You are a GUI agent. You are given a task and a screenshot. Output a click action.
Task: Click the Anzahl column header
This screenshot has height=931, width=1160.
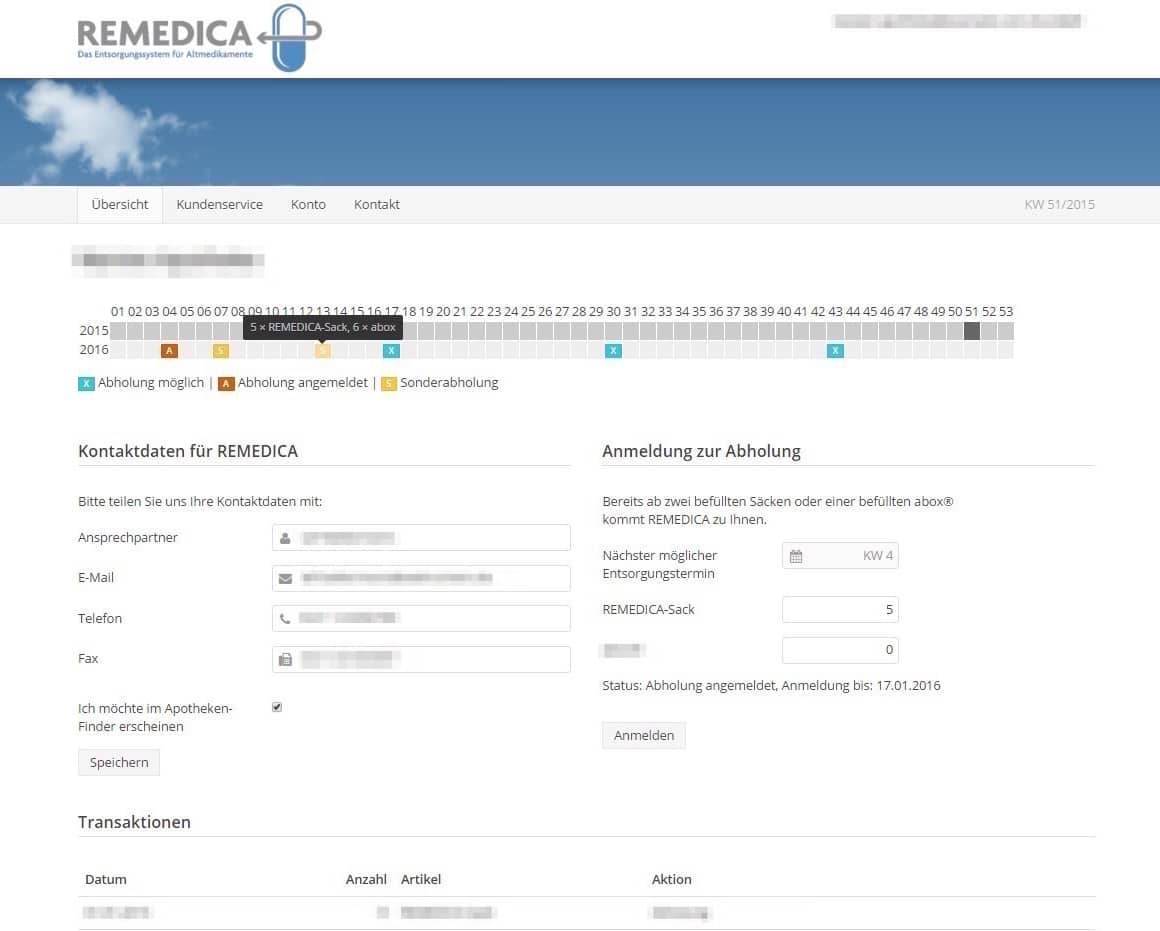366,879
